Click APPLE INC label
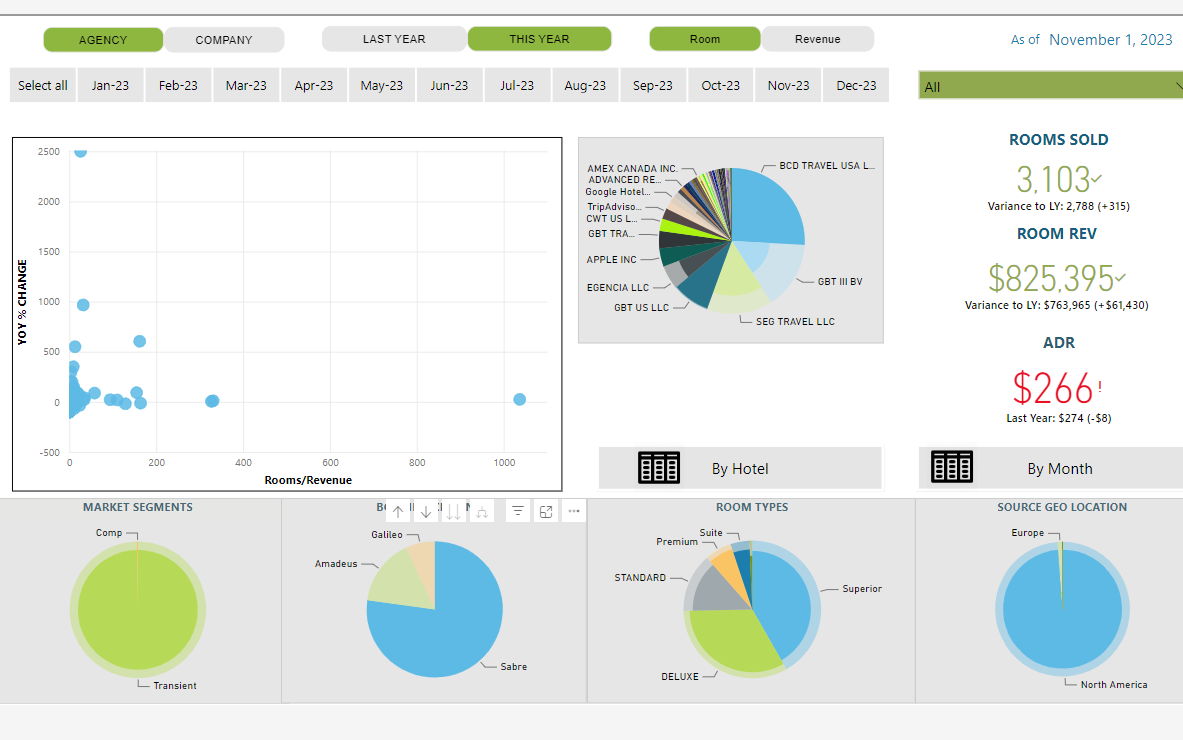The image size is (1183, 740). 612,259
